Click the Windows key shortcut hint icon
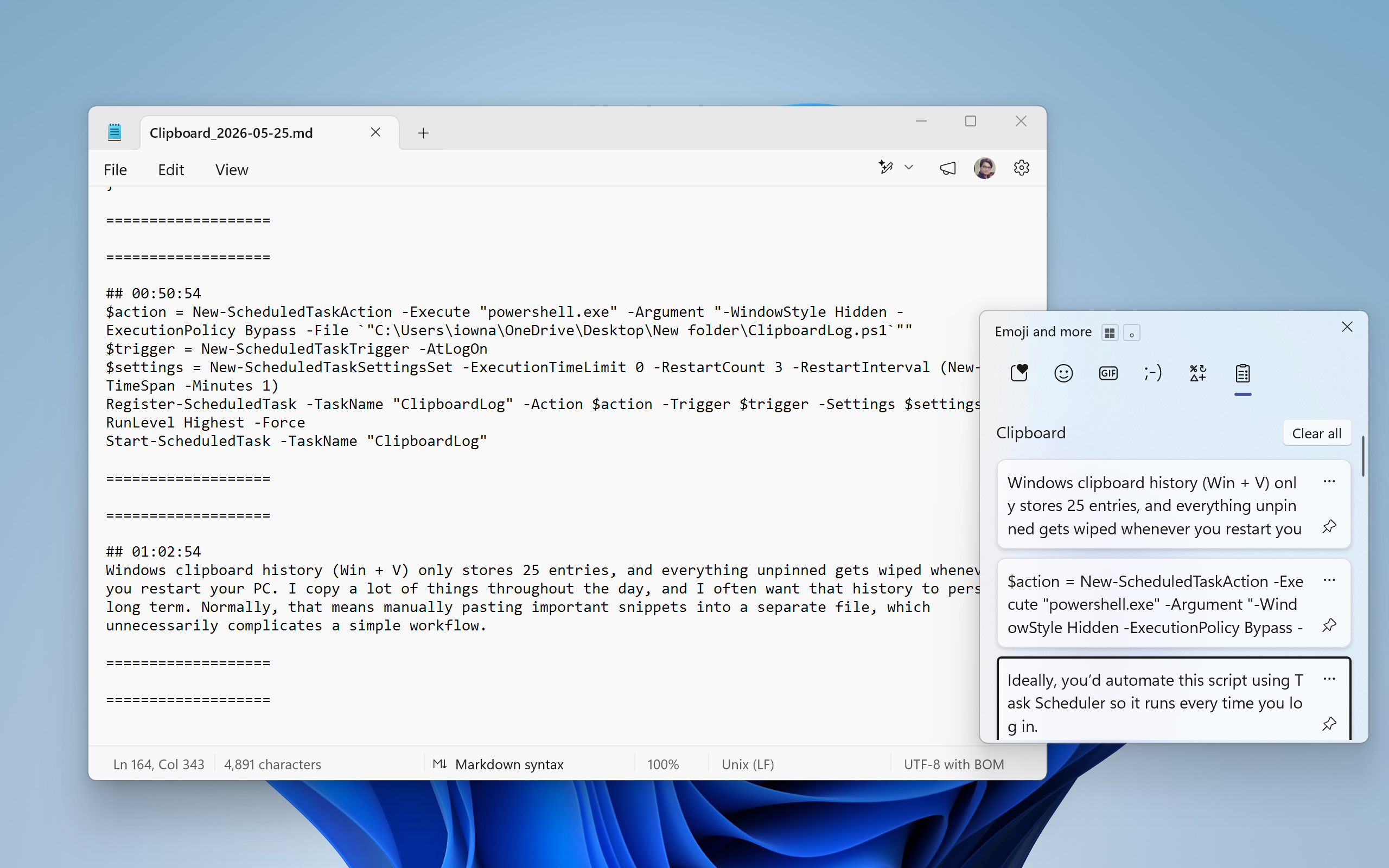This screenshot has height=868, width=1389. (x=1110, y=333)
